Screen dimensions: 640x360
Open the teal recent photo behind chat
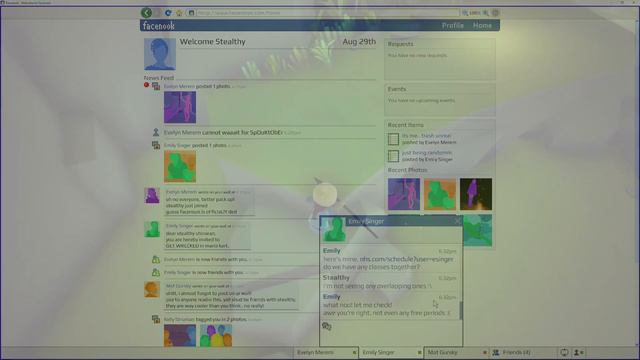(478, 231)
